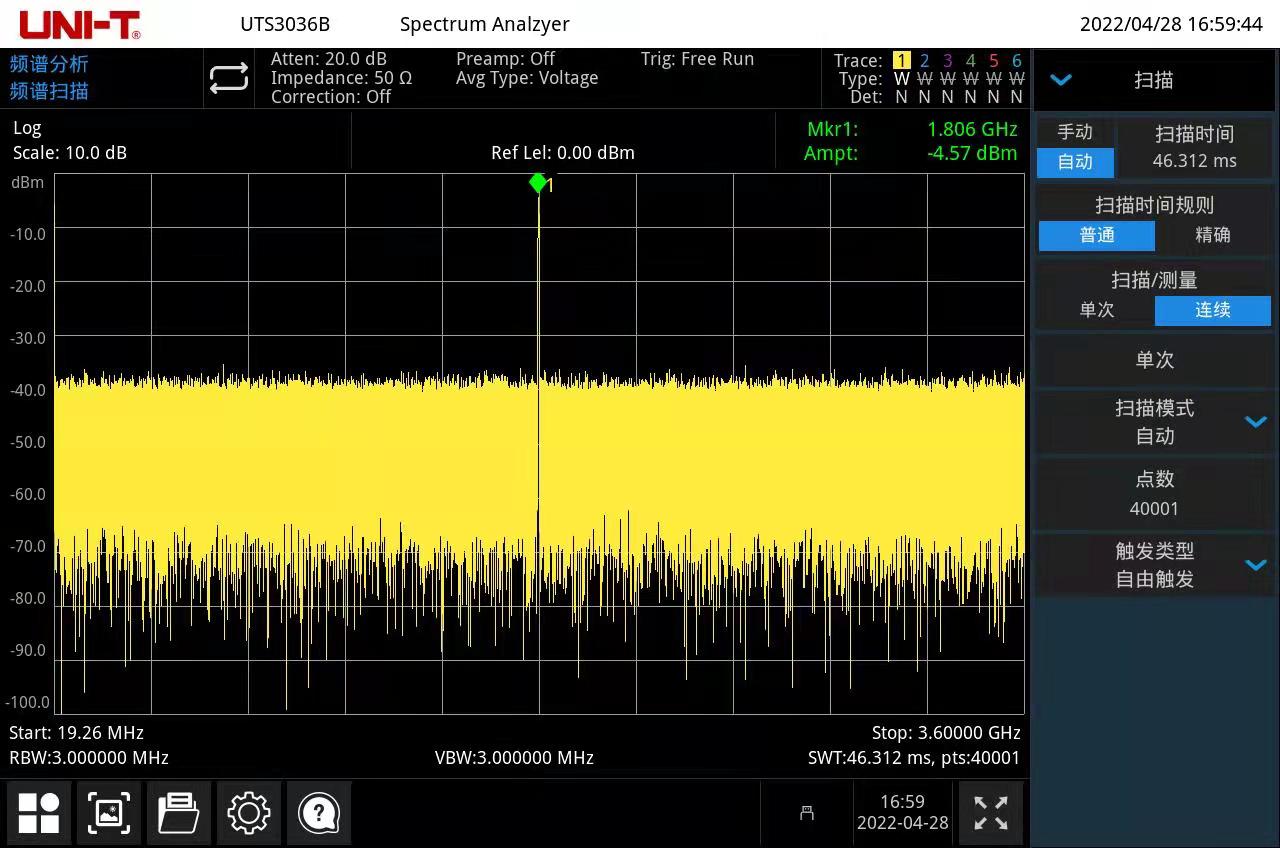Toggle fullscreen with the expand arrows icon

[991, 813]
